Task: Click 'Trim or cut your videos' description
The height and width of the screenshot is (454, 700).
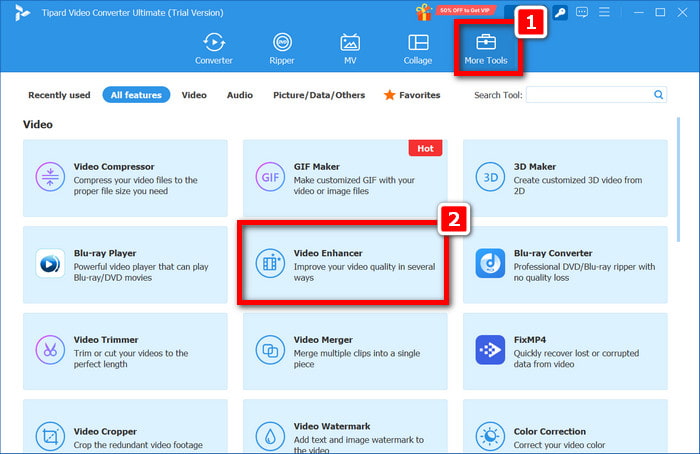Action: (131, 358)
